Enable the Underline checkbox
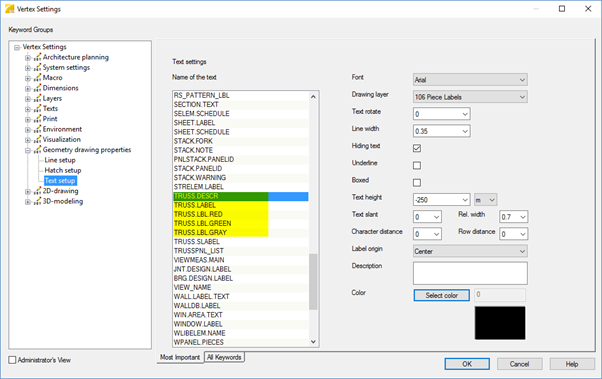Image resolution: width=602 pixels, height=379 pixels. pyautogui.click(x=417, y=166)
